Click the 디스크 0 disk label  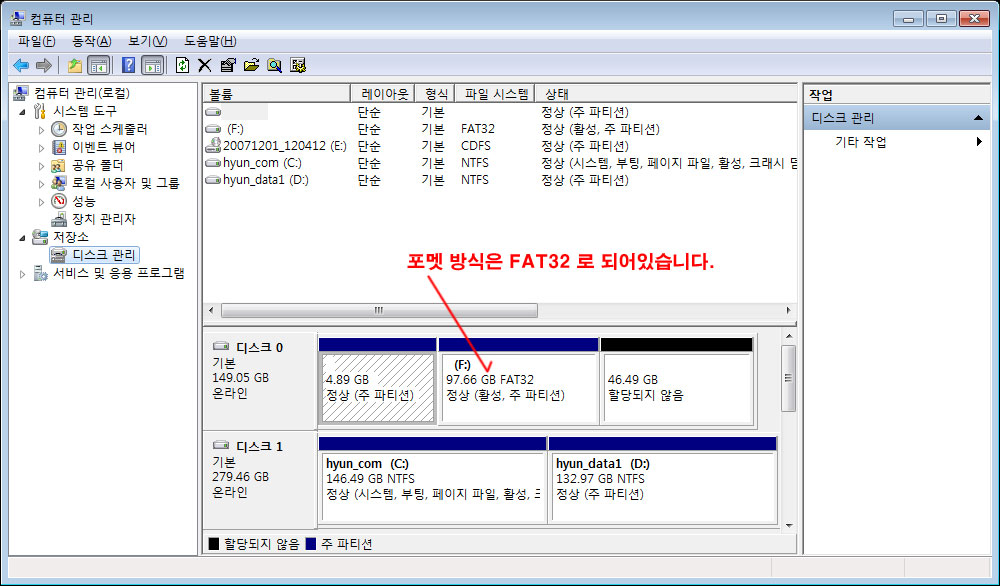(x=260, y=348)
